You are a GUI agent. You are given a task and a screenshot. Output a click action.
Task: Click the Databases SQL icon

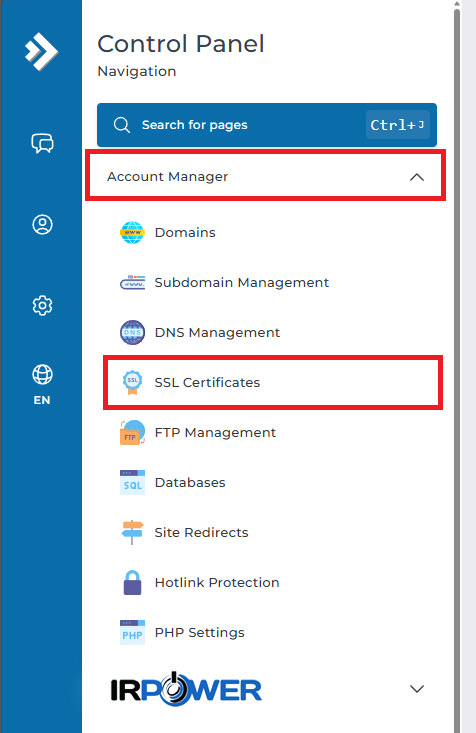pyautogui.click(x=132, y=482)
